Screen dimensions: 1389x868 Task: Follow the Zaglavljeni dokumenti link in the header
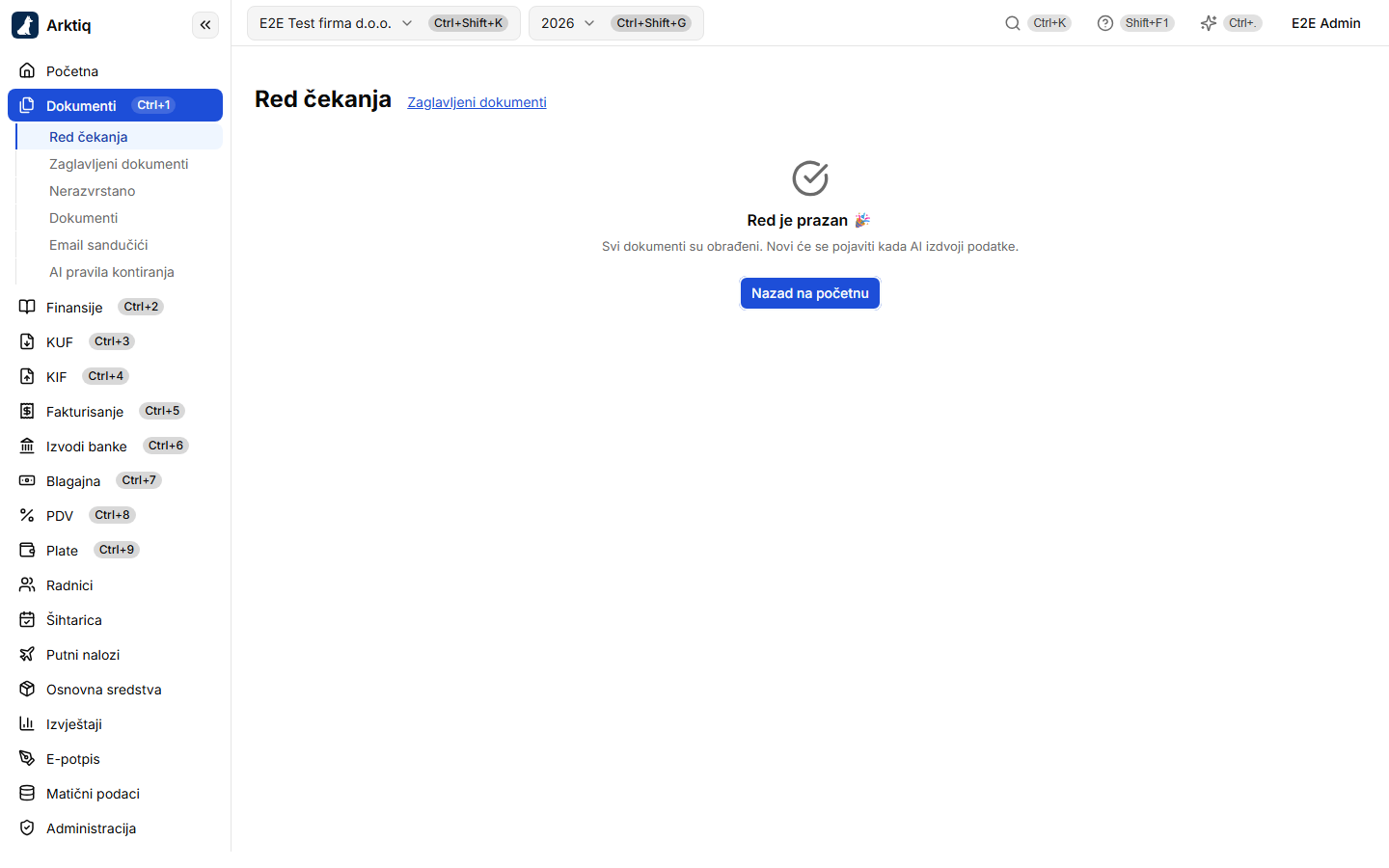pos(477,102)
